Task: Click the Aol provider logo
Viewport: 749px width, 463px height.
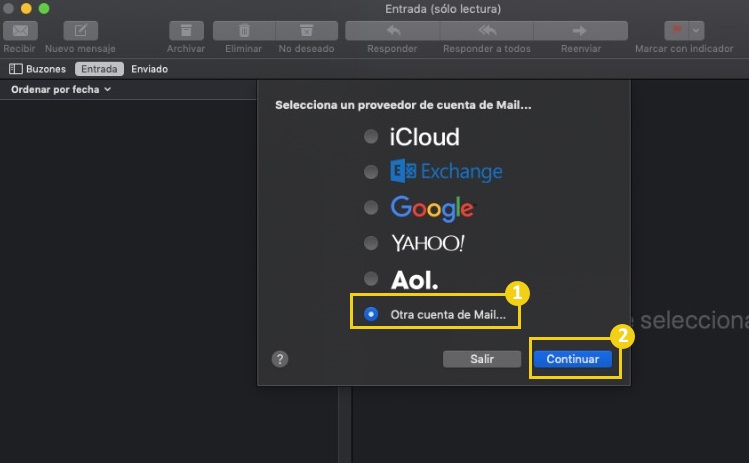Action: click(x=414, y=280)
